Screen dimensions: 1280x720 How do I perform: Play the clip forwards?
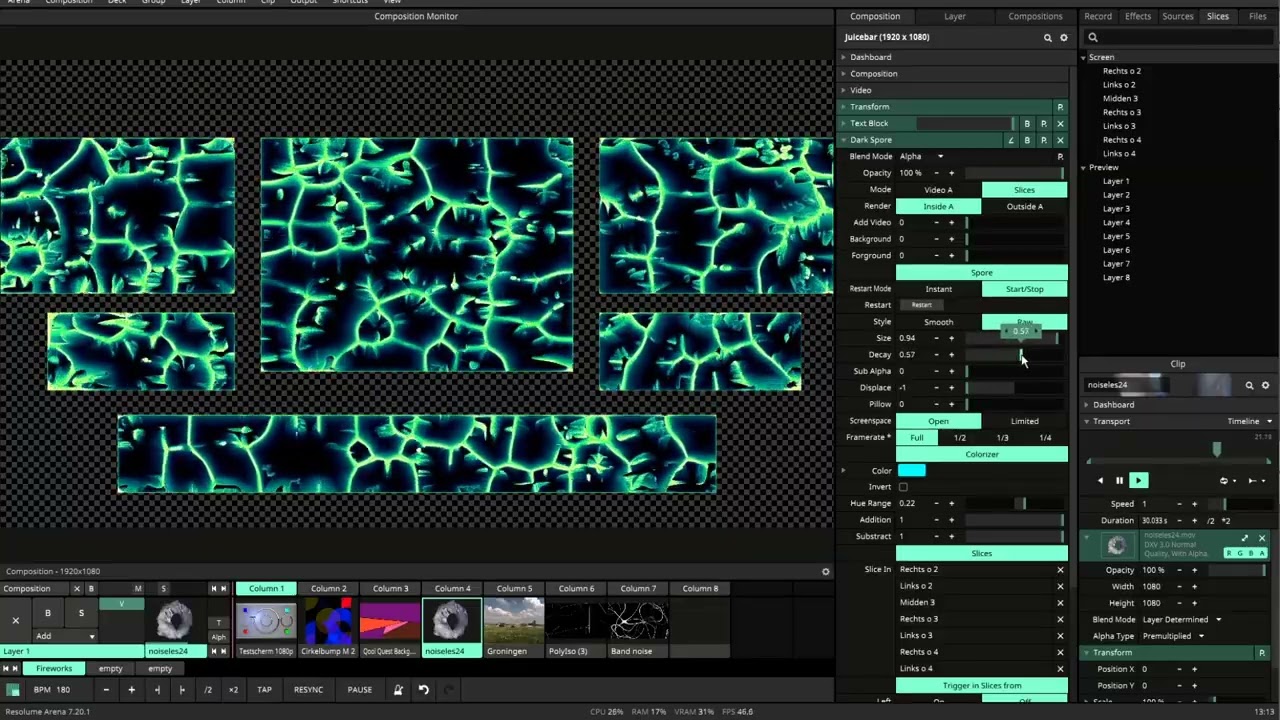[1138, 480]
